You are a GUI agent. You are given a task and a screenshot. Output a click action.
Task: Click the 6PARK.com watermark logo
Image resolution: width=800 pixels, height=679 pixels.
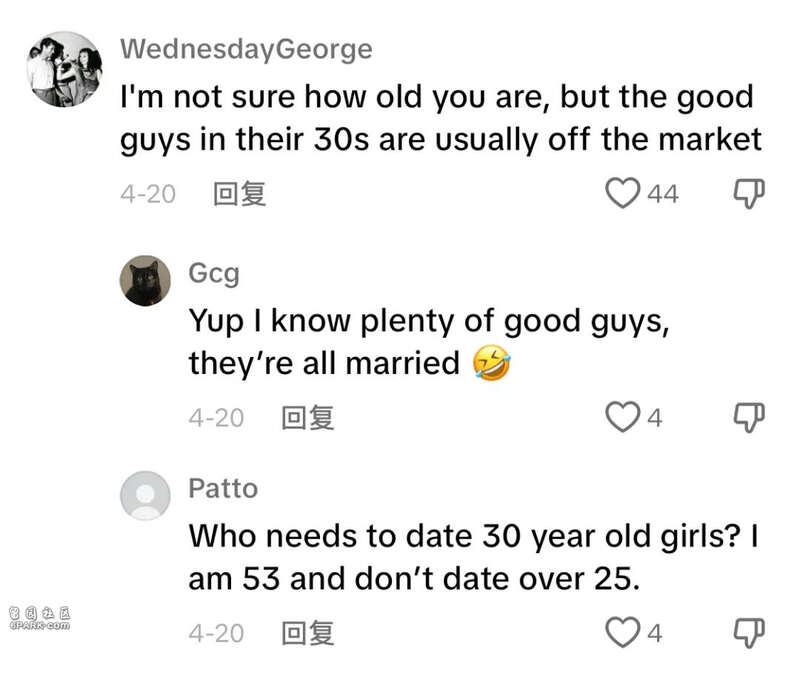click(40, 618)
